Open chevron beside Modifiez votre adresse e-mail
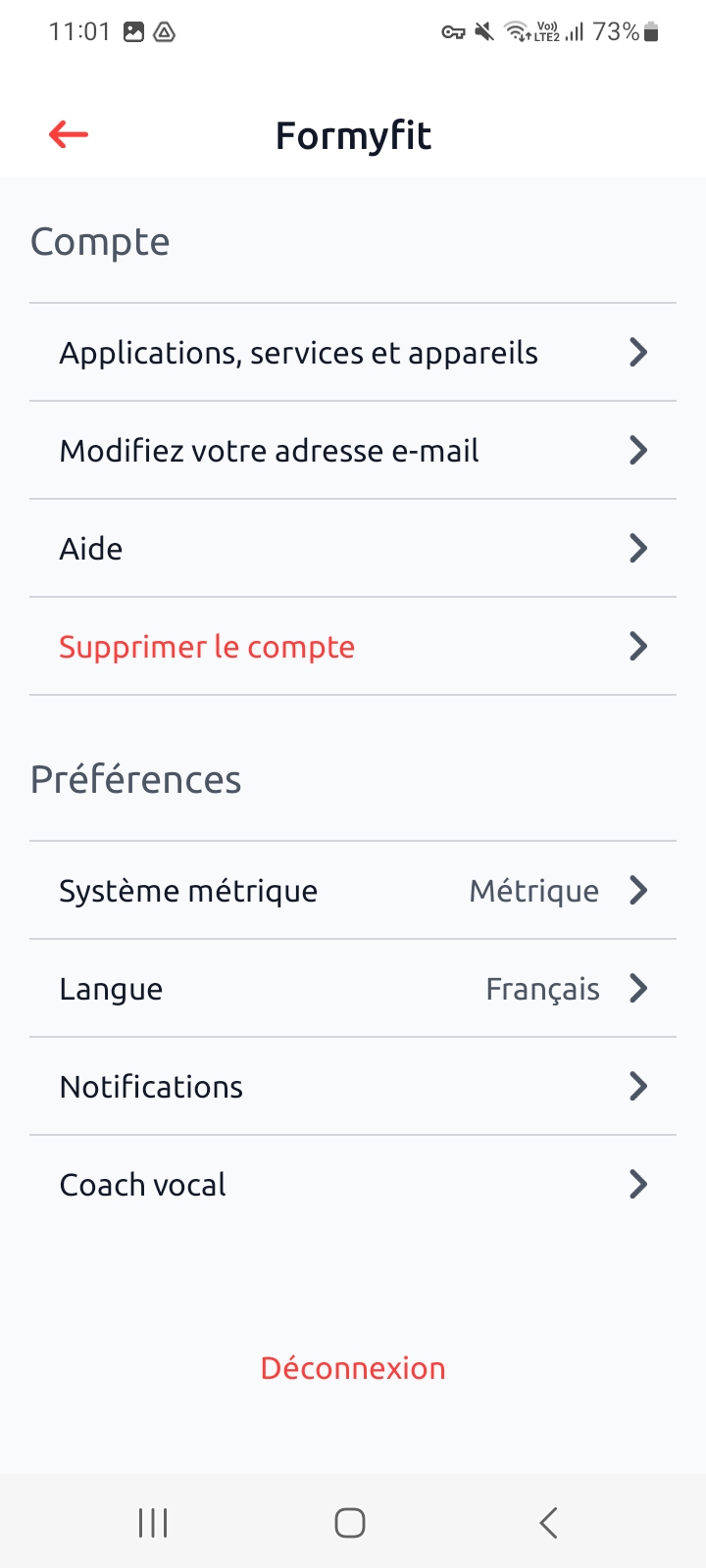706x1568 pixels. tap(638, 450)
